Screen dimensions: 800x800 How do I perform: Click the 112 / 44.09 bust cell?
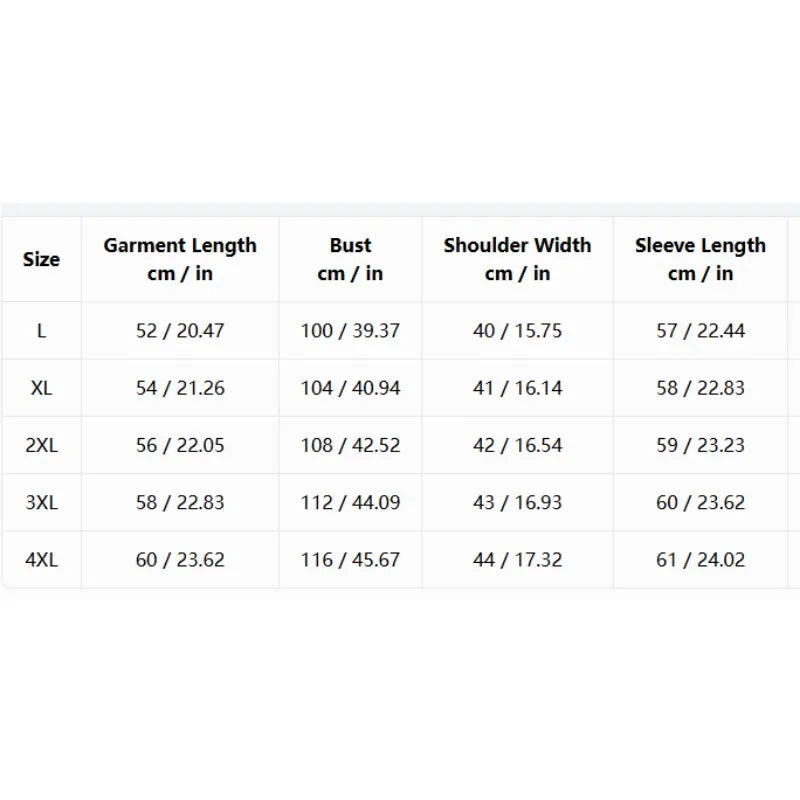(350, 503)
